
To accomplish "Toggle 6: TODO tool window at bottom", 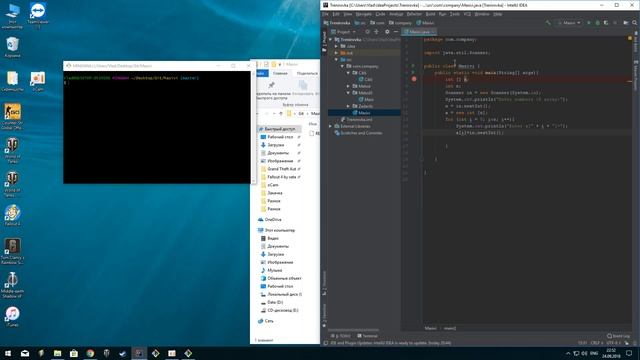I will [x=341, y=336].
